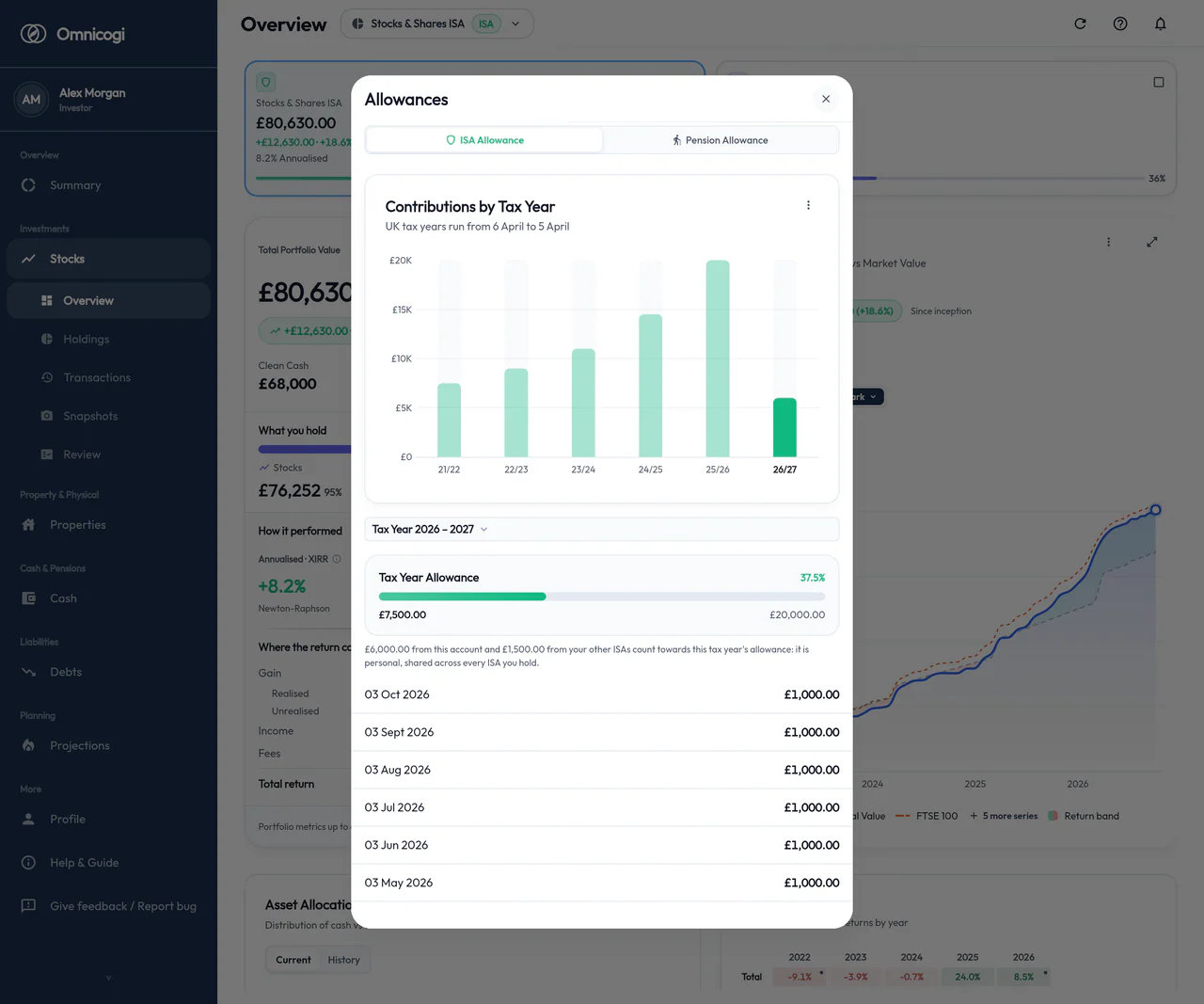This screenshot has height=1004, width=1204.
Task: Open the Stocks & Shares ISA account selector
Action: (436, 24)
